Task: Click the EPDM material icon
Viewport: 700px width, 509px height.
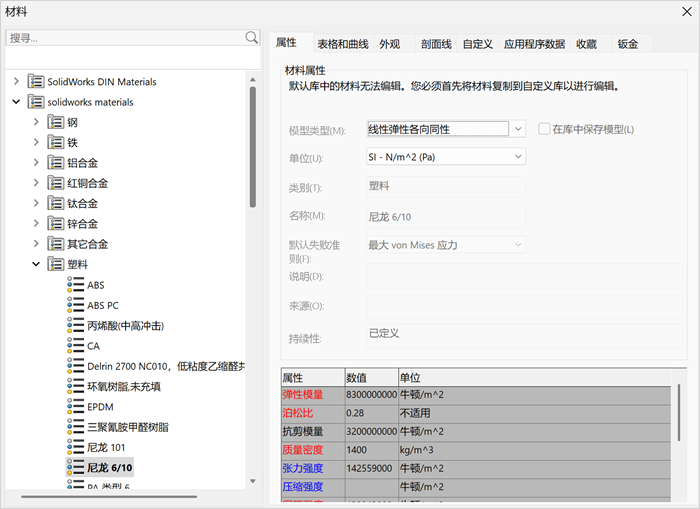Action: [75, 407]
